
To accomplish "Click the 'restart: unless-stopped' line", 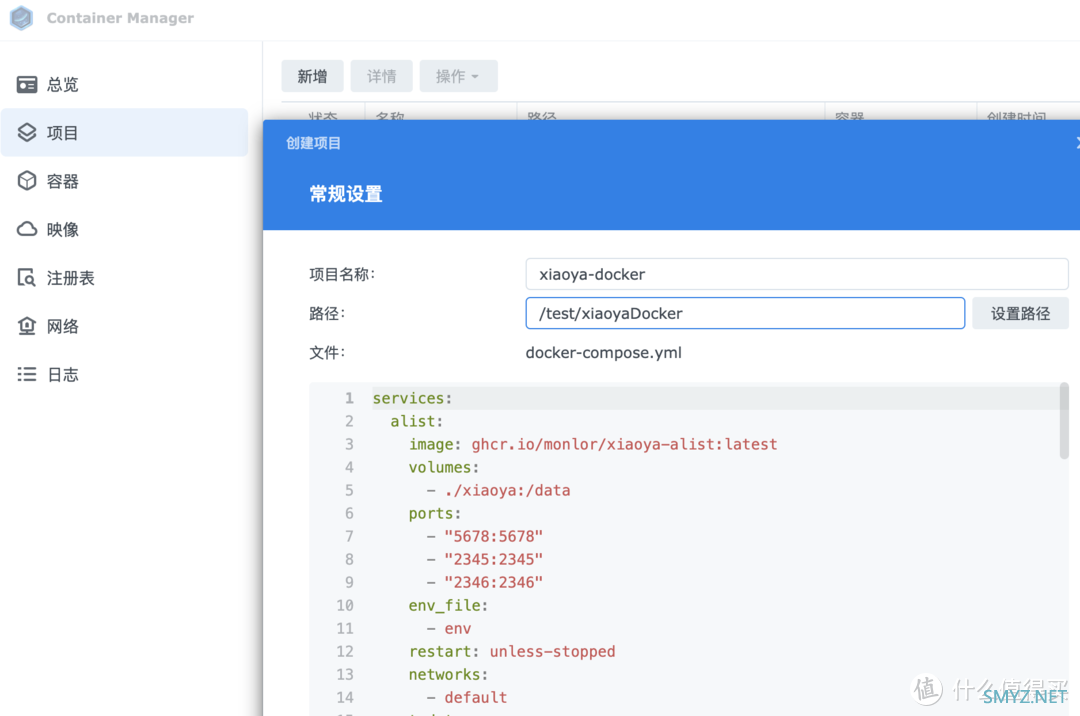I will [512, 651].
